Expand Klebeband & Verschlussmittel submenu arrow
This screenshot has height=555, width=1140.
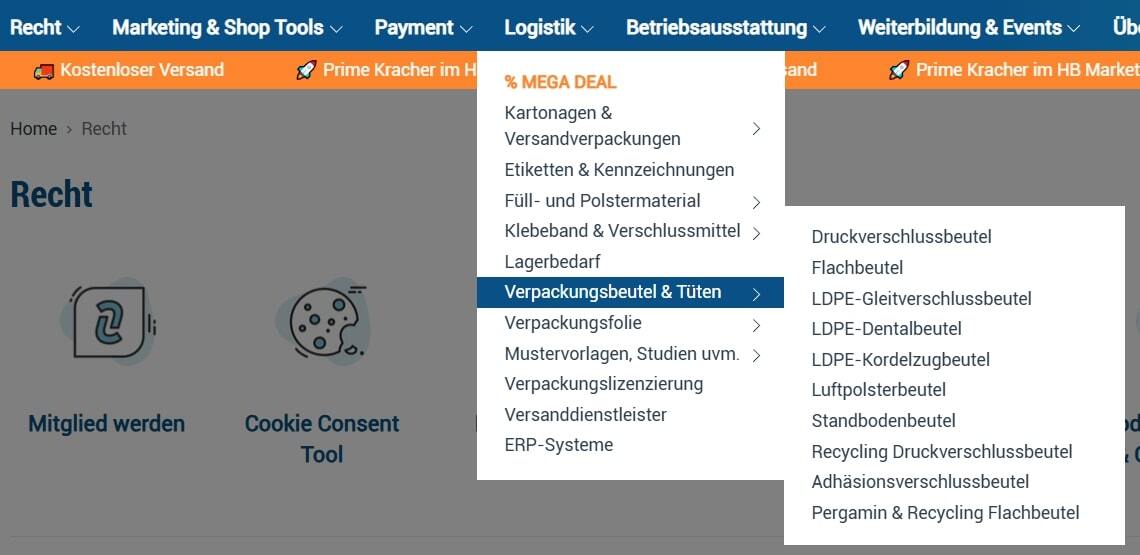pyautogui.click(x=756, y=233)
